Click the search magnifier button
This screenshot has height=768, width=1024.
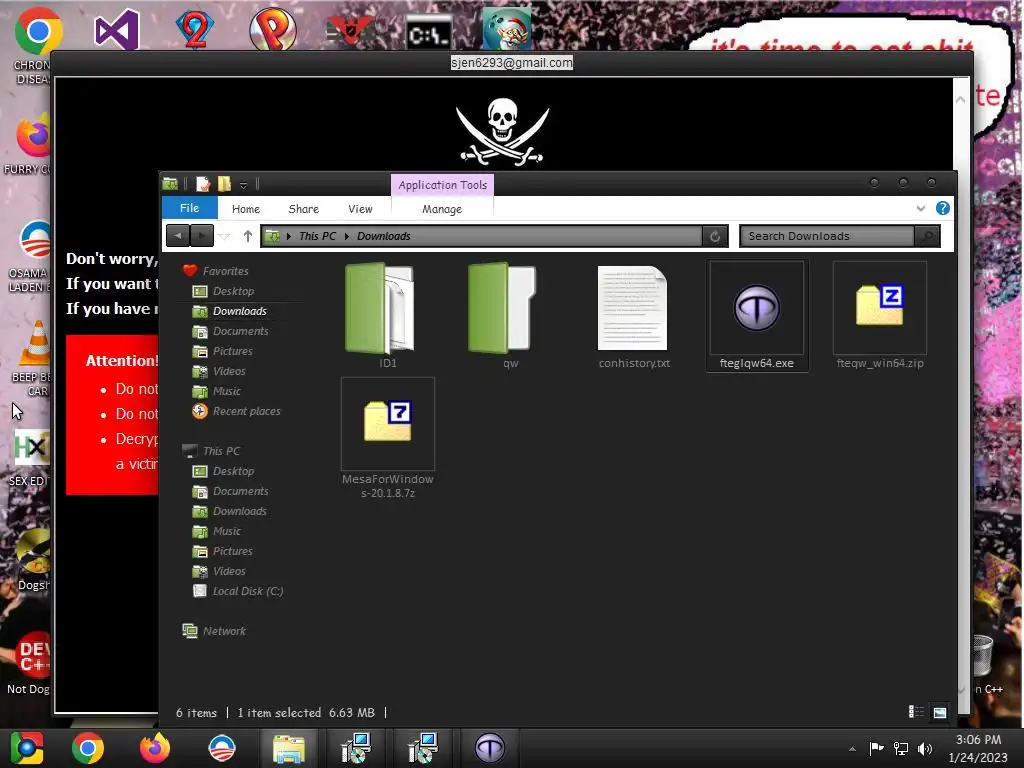pos(927,236)
